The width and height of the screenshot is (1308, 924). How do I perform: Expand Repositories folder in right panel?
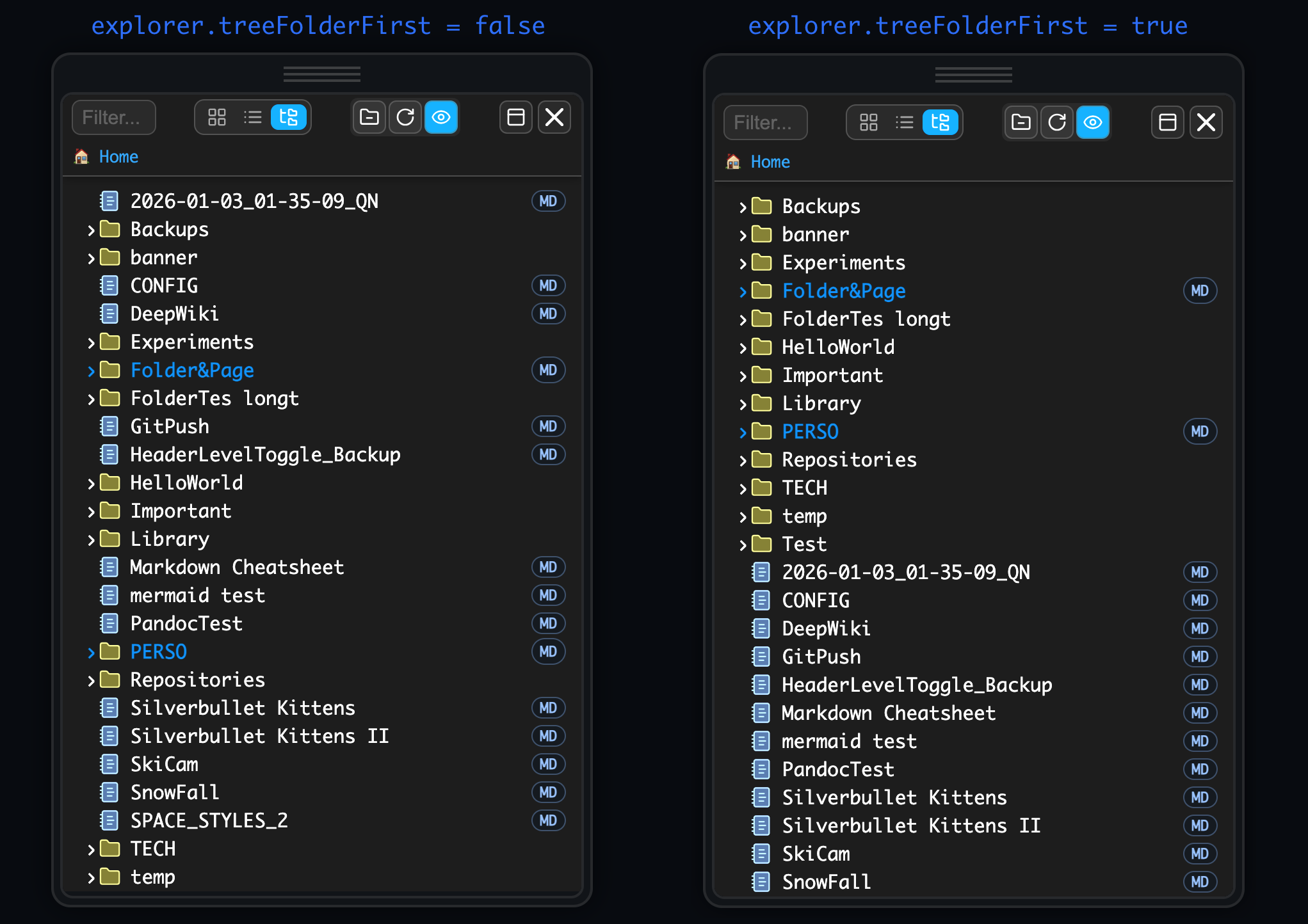743,460
